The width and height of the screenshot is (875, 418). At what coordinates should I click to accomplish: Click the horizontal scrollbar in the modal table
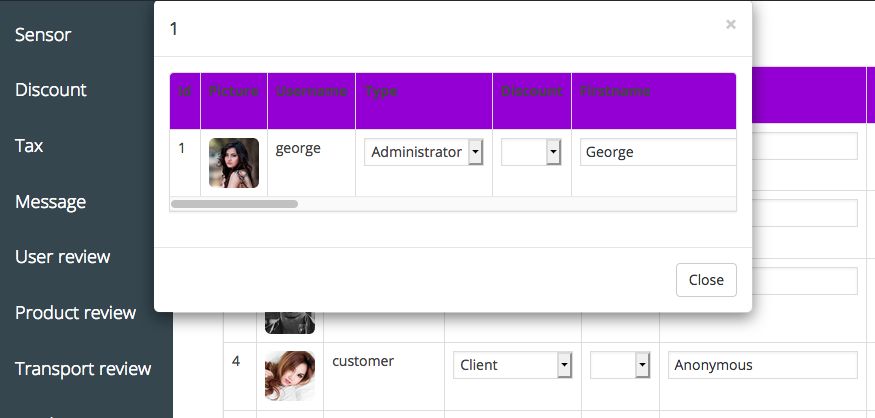click(x=235, y=204)
